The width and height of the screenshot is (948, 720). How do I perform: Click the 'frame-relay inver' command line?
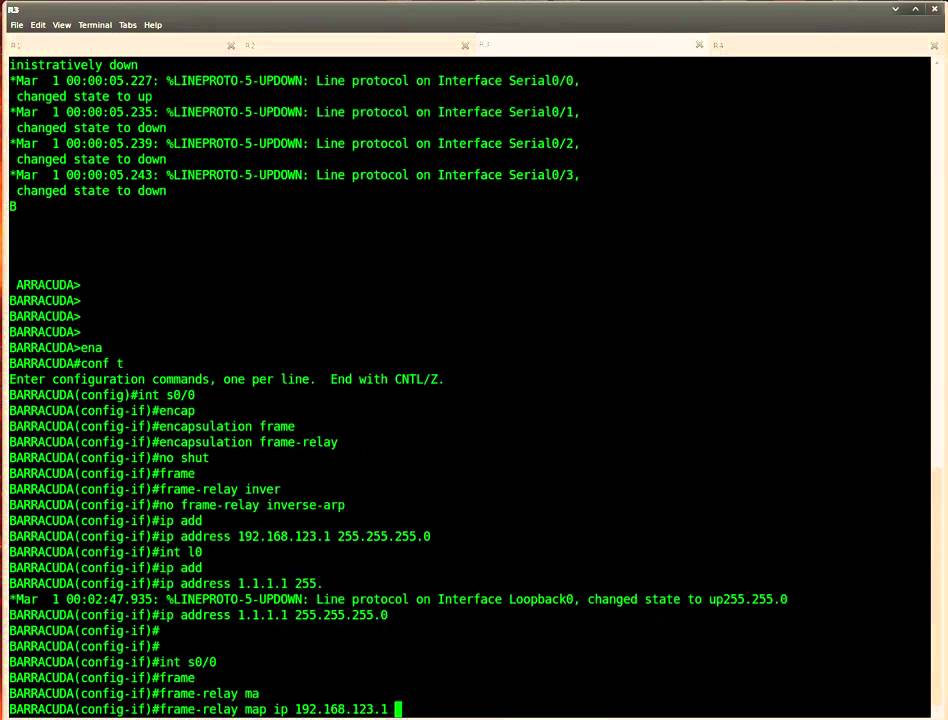tap(145, 489)
